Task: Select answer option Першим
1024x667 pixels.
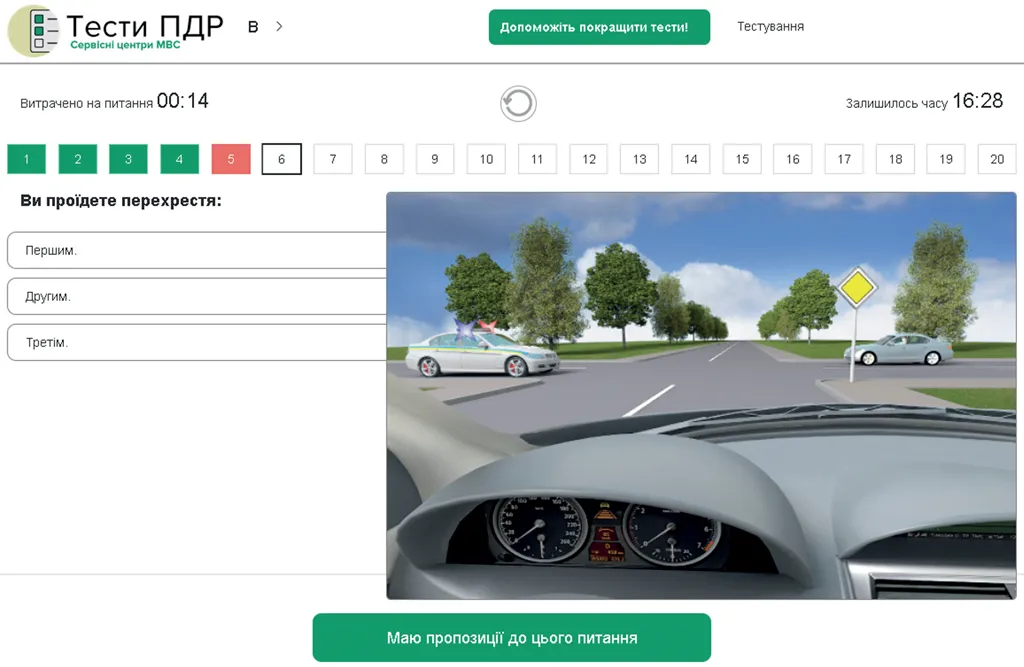Action: [196, 250]
